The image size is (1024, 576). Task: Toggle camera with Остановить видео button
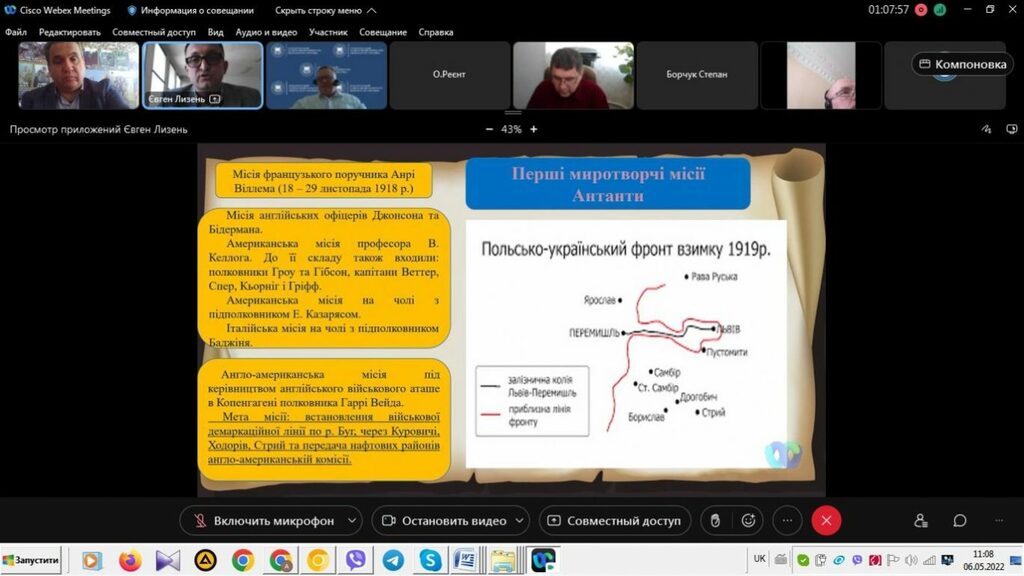(442, 521)
